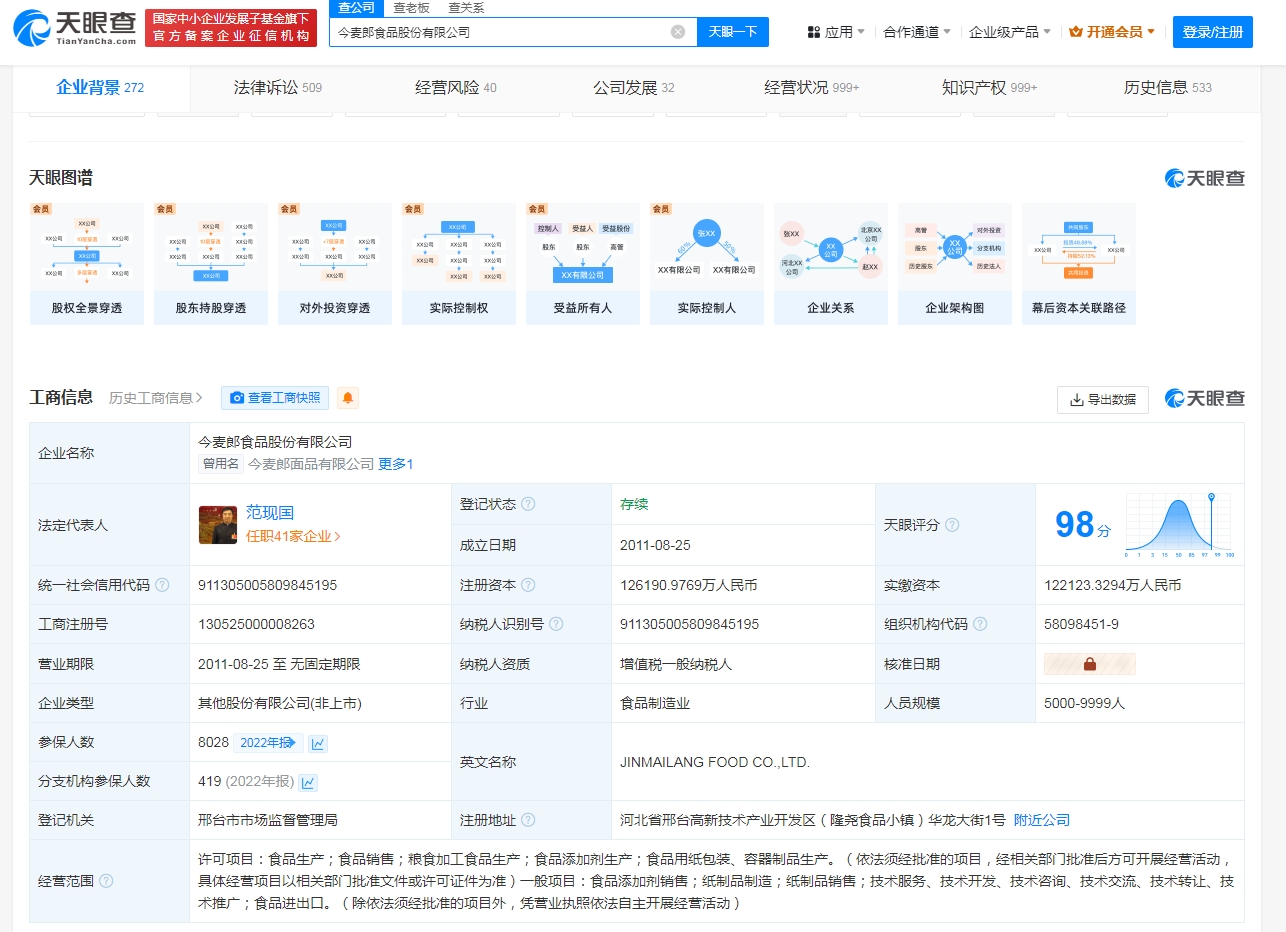
Task: Click help icon next to 天眼评分
Action: tap(952, 525)
